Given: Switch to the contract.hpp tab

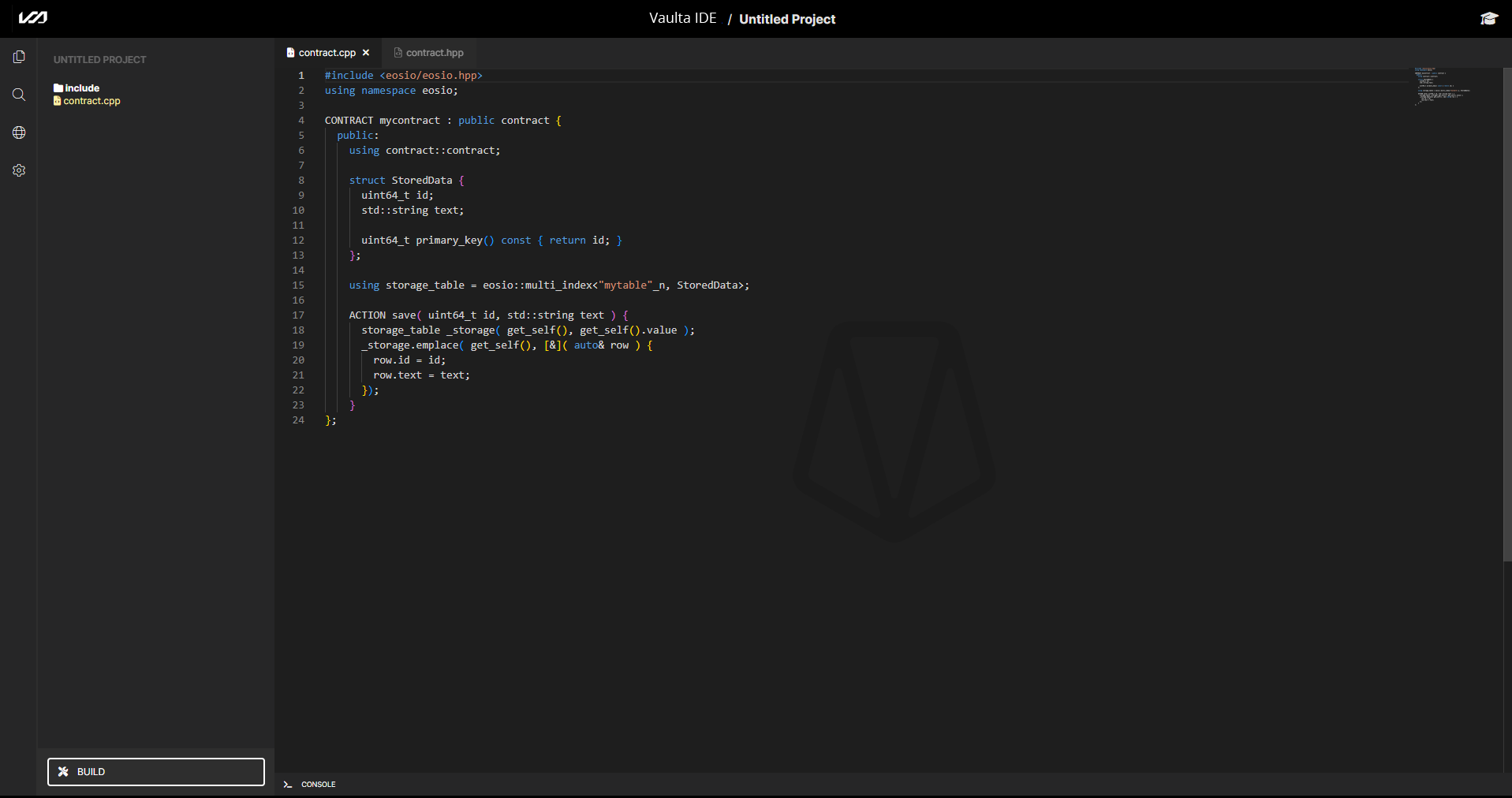Looking at the screenshot, I should (433, 52).
